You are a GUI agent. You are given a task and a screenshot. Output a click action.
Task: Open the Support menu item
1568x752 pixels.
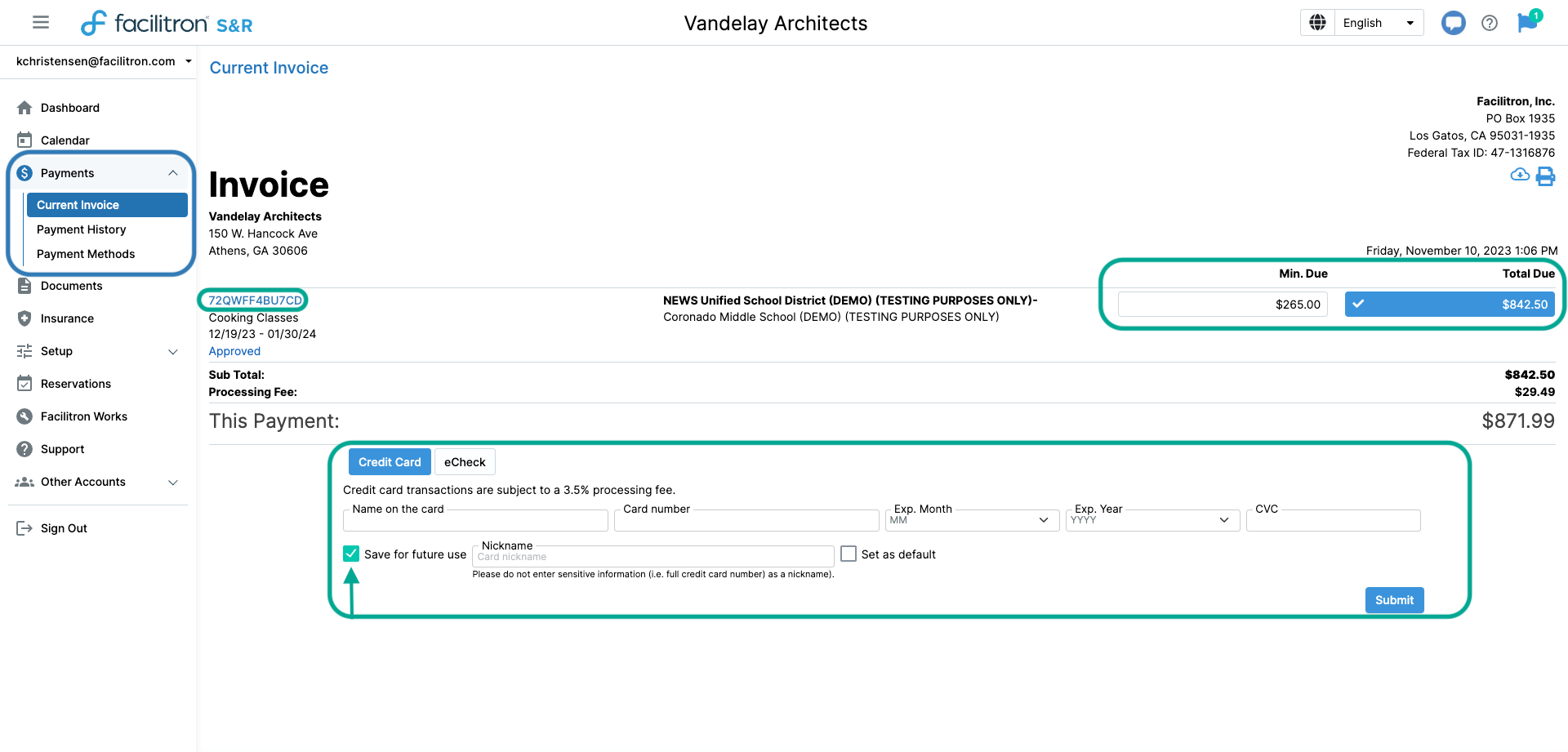[63, 449]
